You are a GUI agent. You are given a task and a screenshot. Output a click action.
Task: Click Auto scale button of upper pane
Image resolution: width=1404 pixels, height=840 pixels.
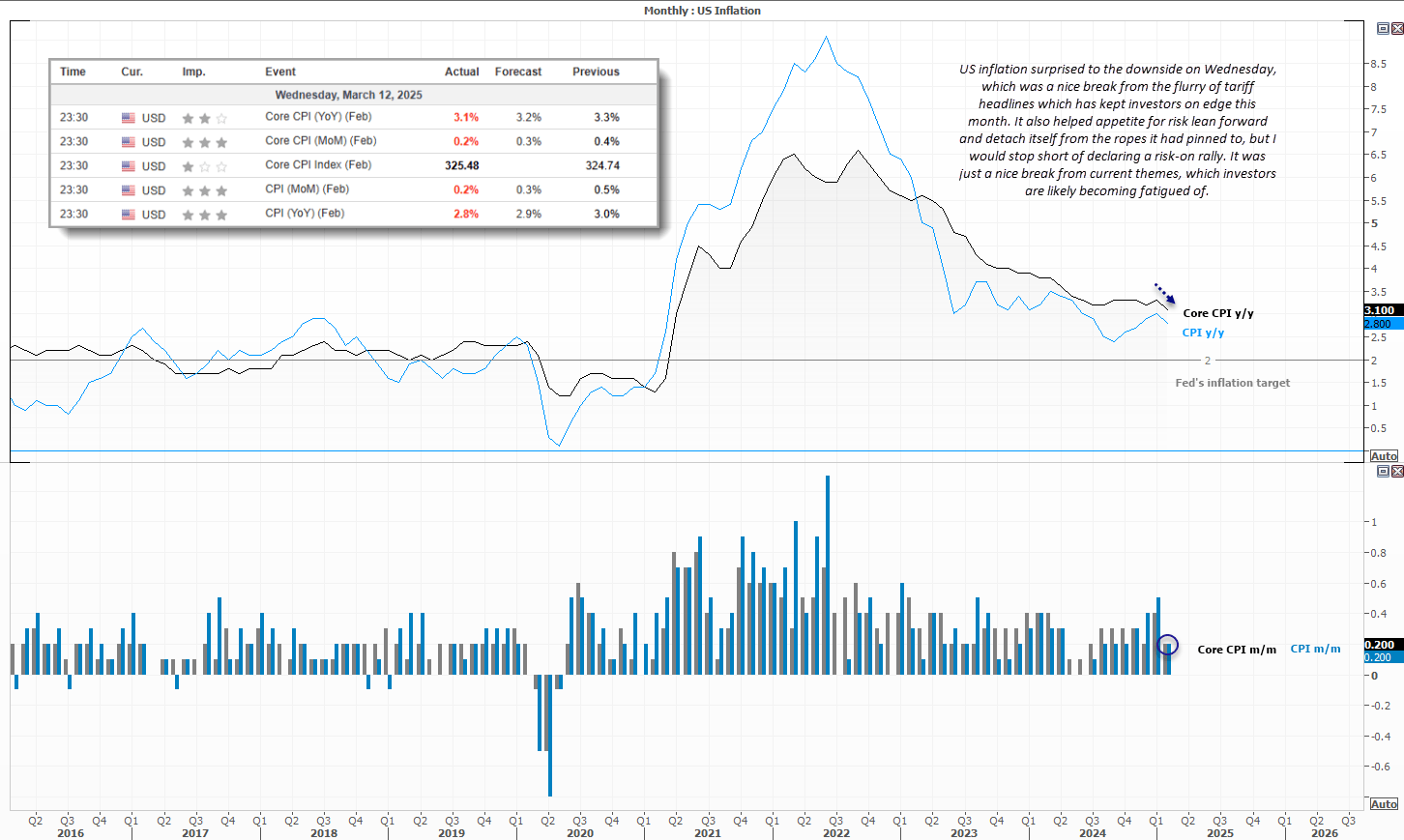point(1384,456)
